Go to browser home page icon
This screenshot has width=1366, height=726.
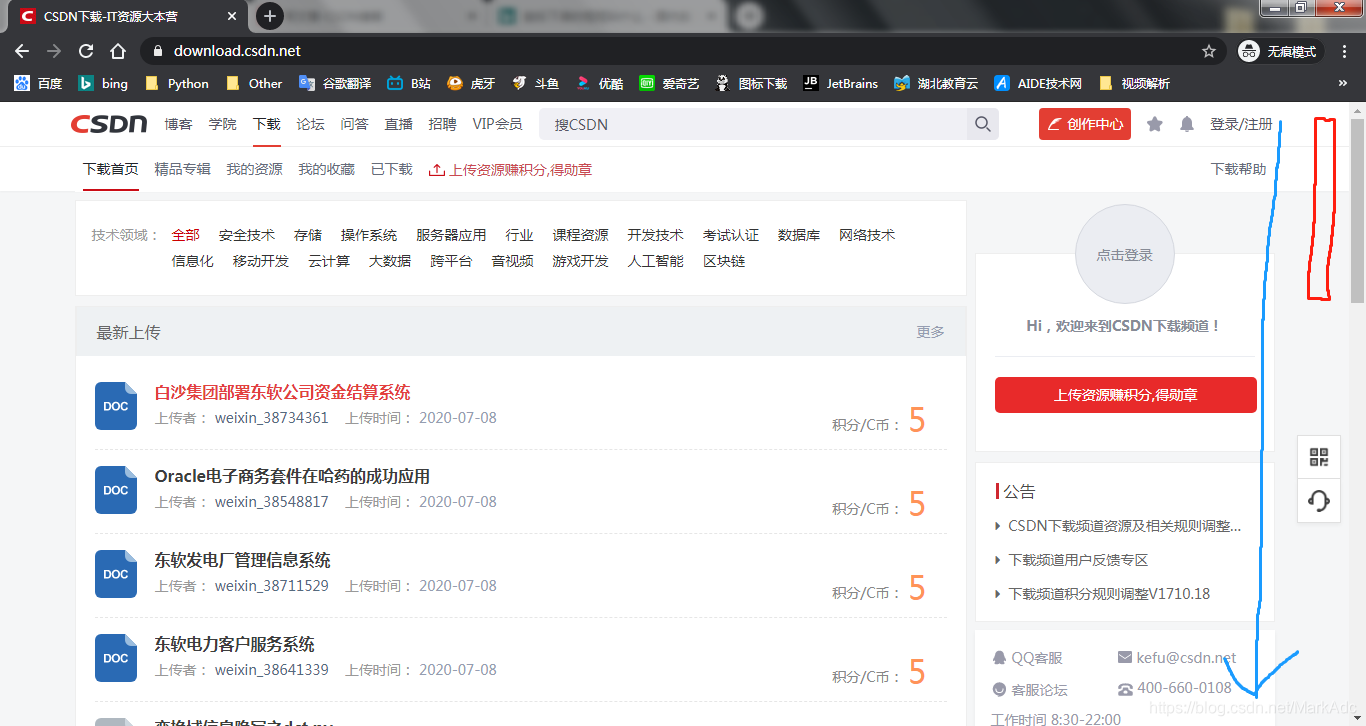pos(118,51)
